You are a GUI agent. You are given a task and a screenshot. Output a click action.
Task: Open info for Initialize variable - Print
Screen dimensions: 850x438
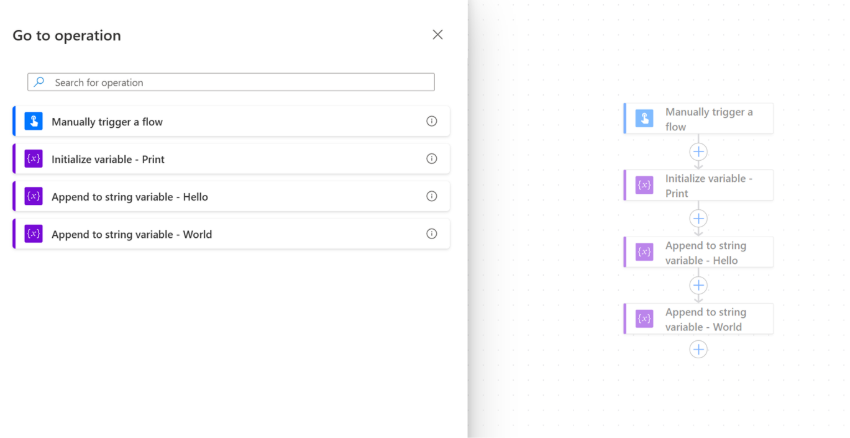point(432,159)
